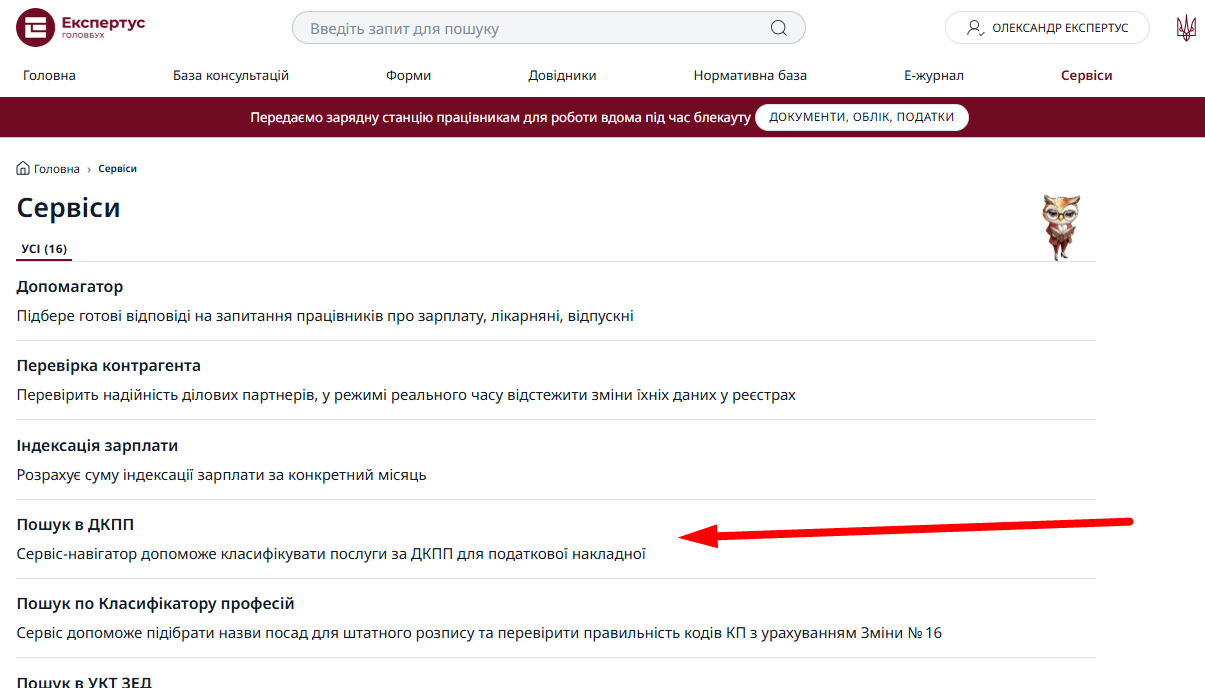
Task: Navigate to Нормативна база
Action: coord(750,75)
